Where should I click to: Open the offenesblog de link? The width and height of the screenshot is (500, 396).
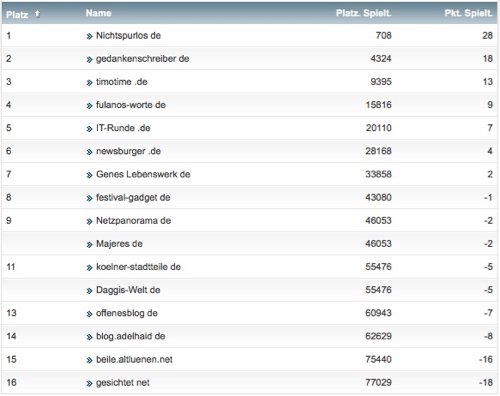pos(127,313)
